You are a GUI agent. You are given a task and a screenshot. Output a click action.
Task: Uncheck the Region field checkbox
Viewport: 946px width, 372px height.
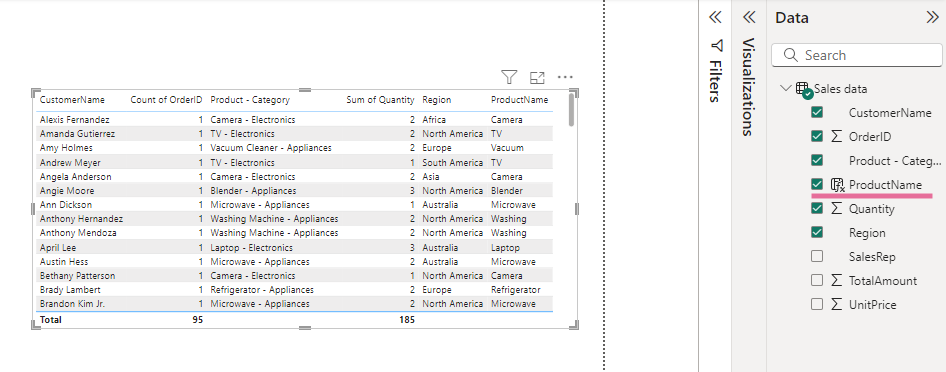(x=817, y=233)
